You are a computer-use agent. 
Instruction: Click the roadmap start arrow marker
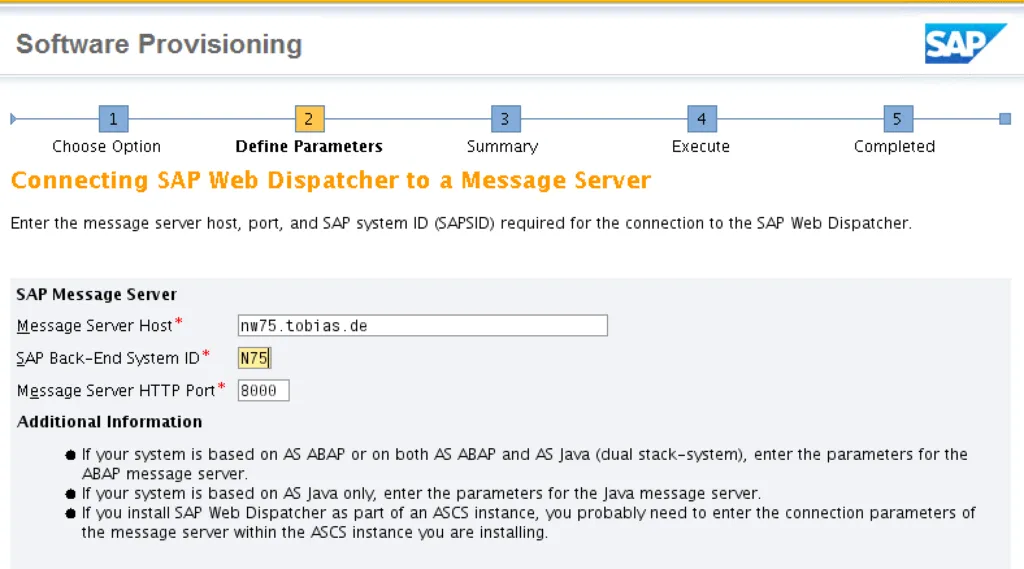(13, 119)
